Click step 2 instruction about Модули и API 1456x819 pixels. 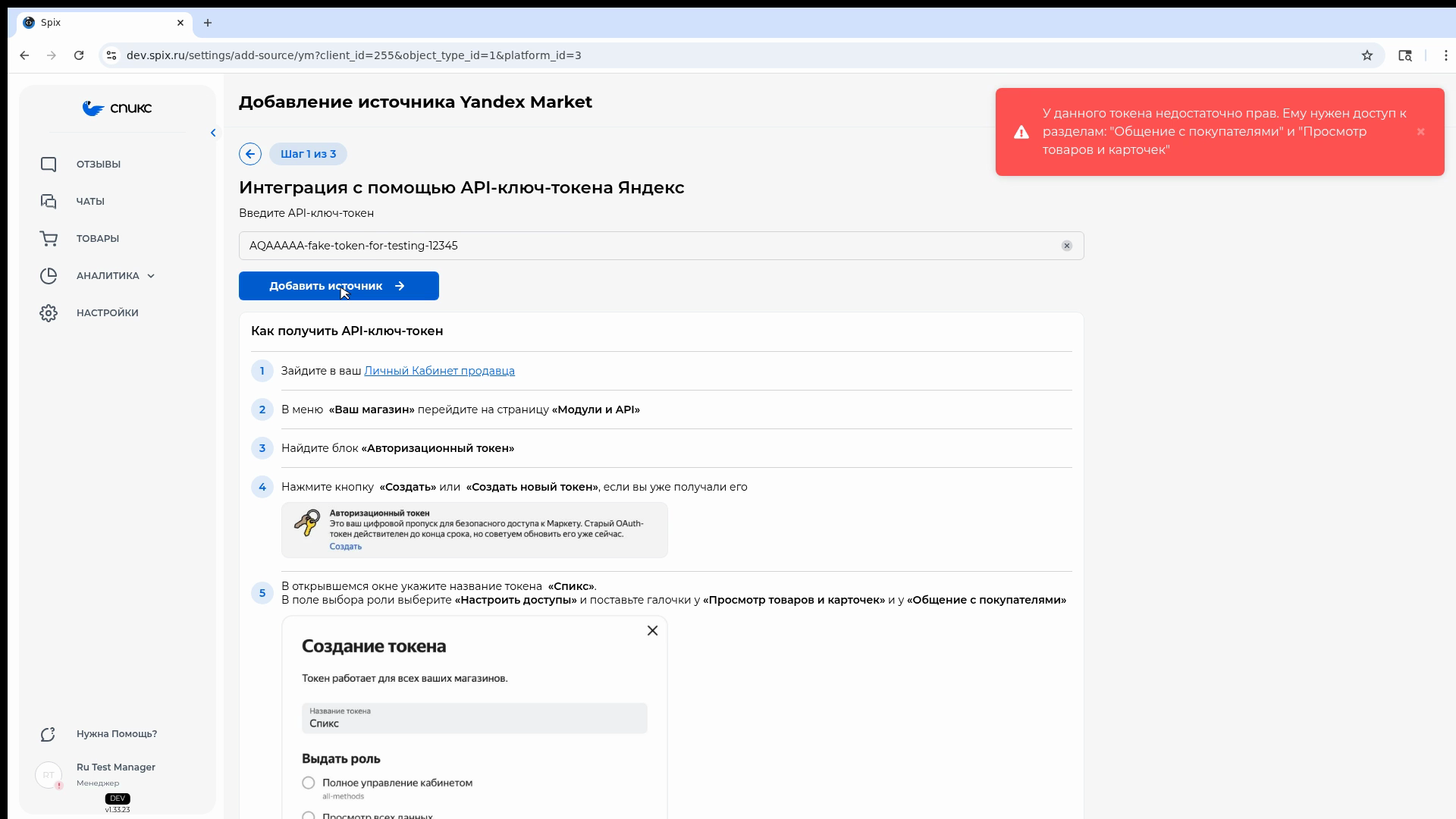(x=460, y=409)
